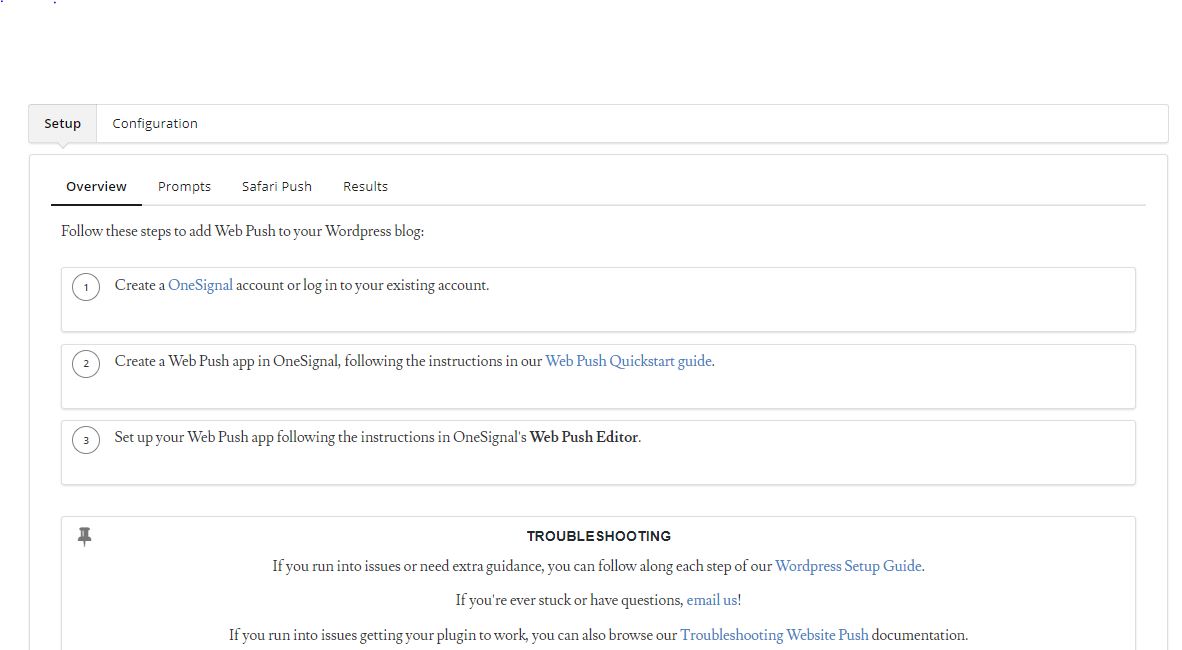1182x650 pixels.
Task: Click the step 1 instruction card
Action: coord(598,300)
